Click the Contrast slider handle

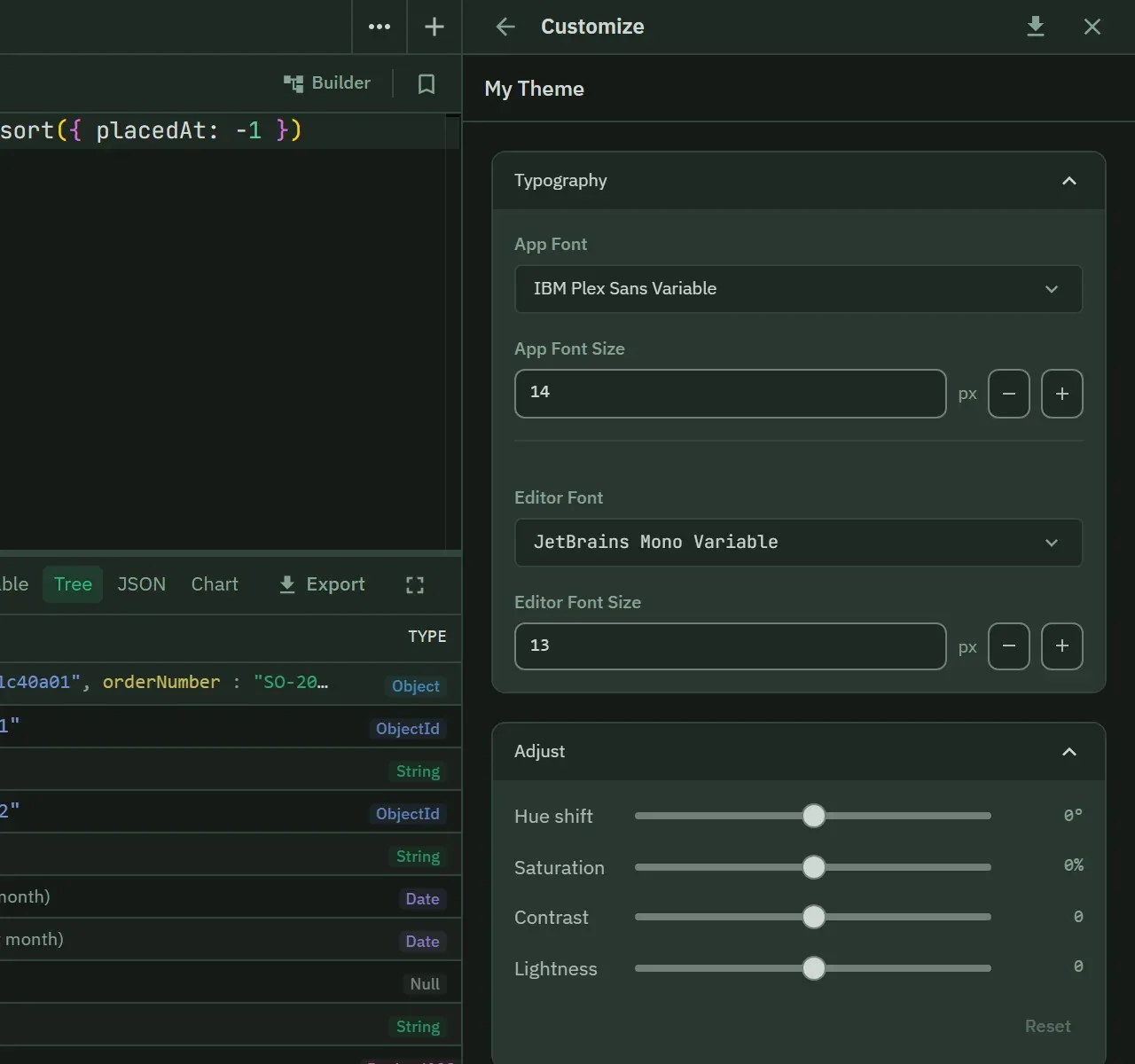pyautogui.click(x=813, y=917)
